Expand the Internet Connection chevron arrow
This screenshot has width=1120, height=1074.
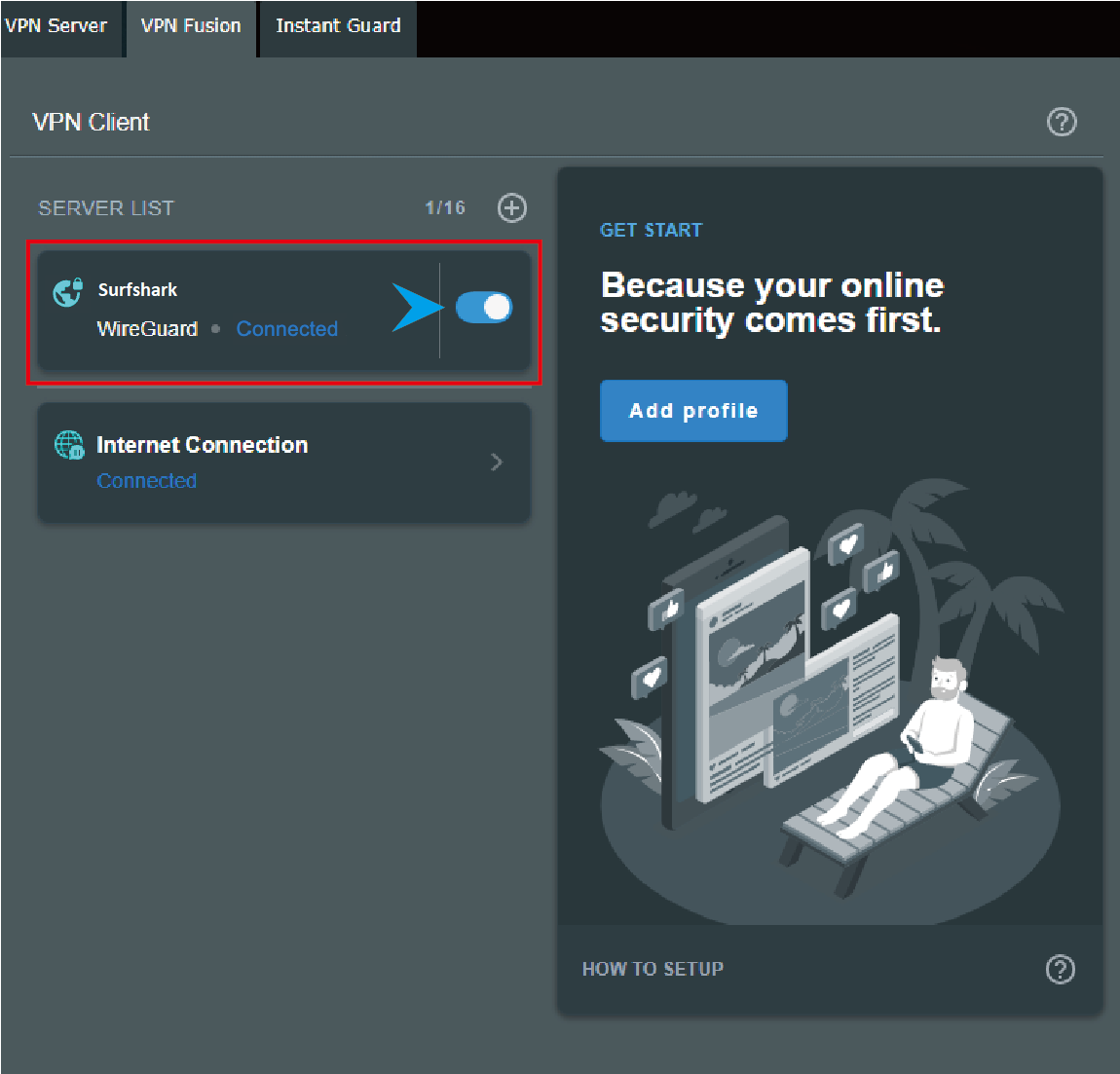point(497,463)
